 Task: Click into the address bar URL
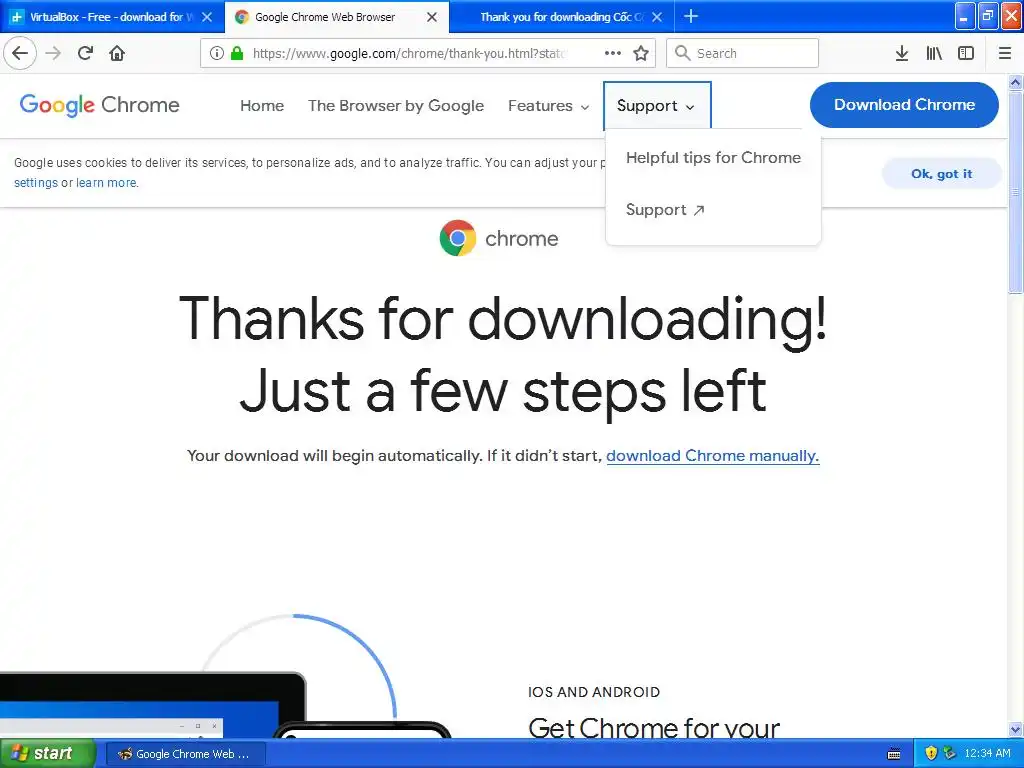(410, 53)
